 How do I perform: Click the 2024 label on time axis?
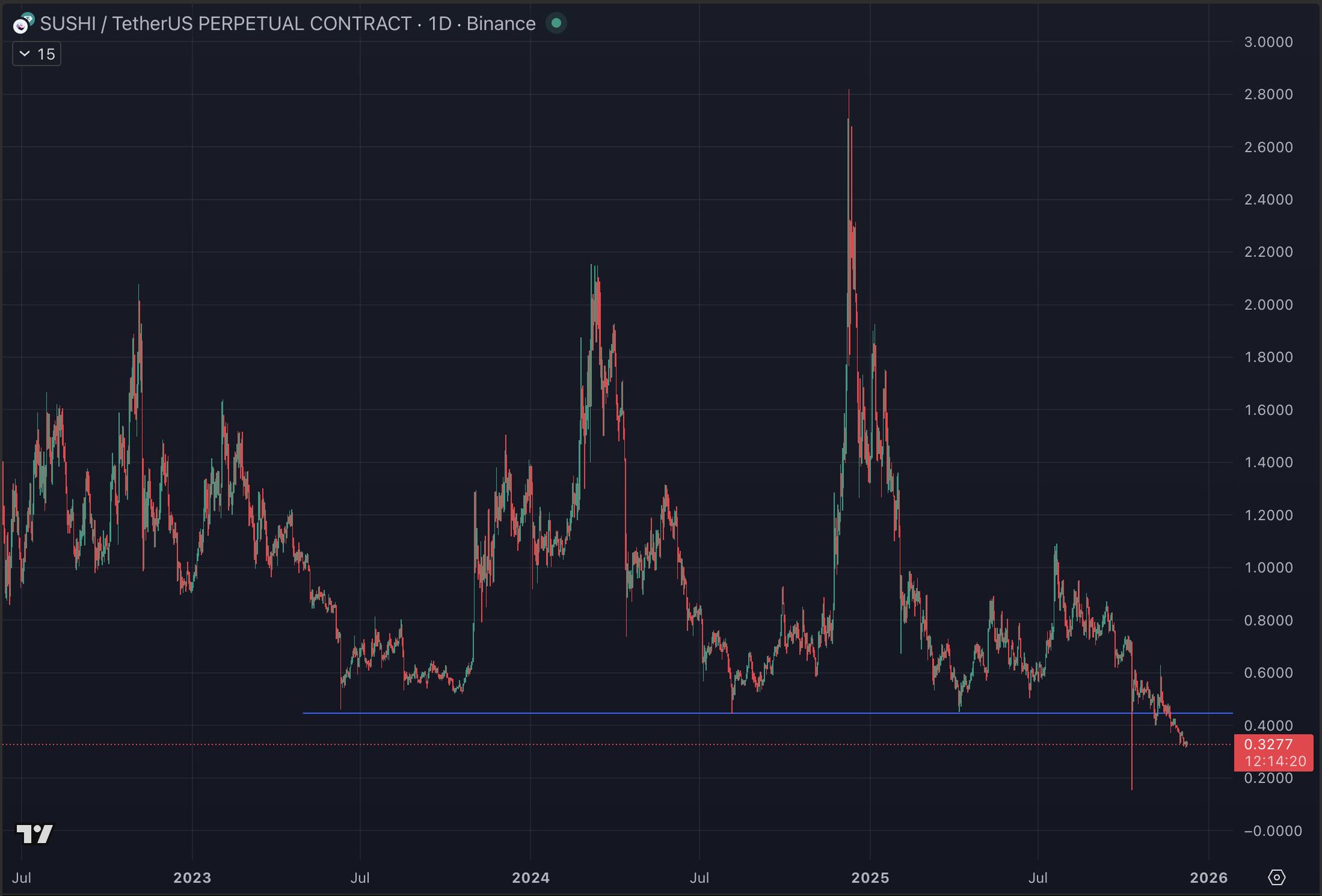[531, 877]
